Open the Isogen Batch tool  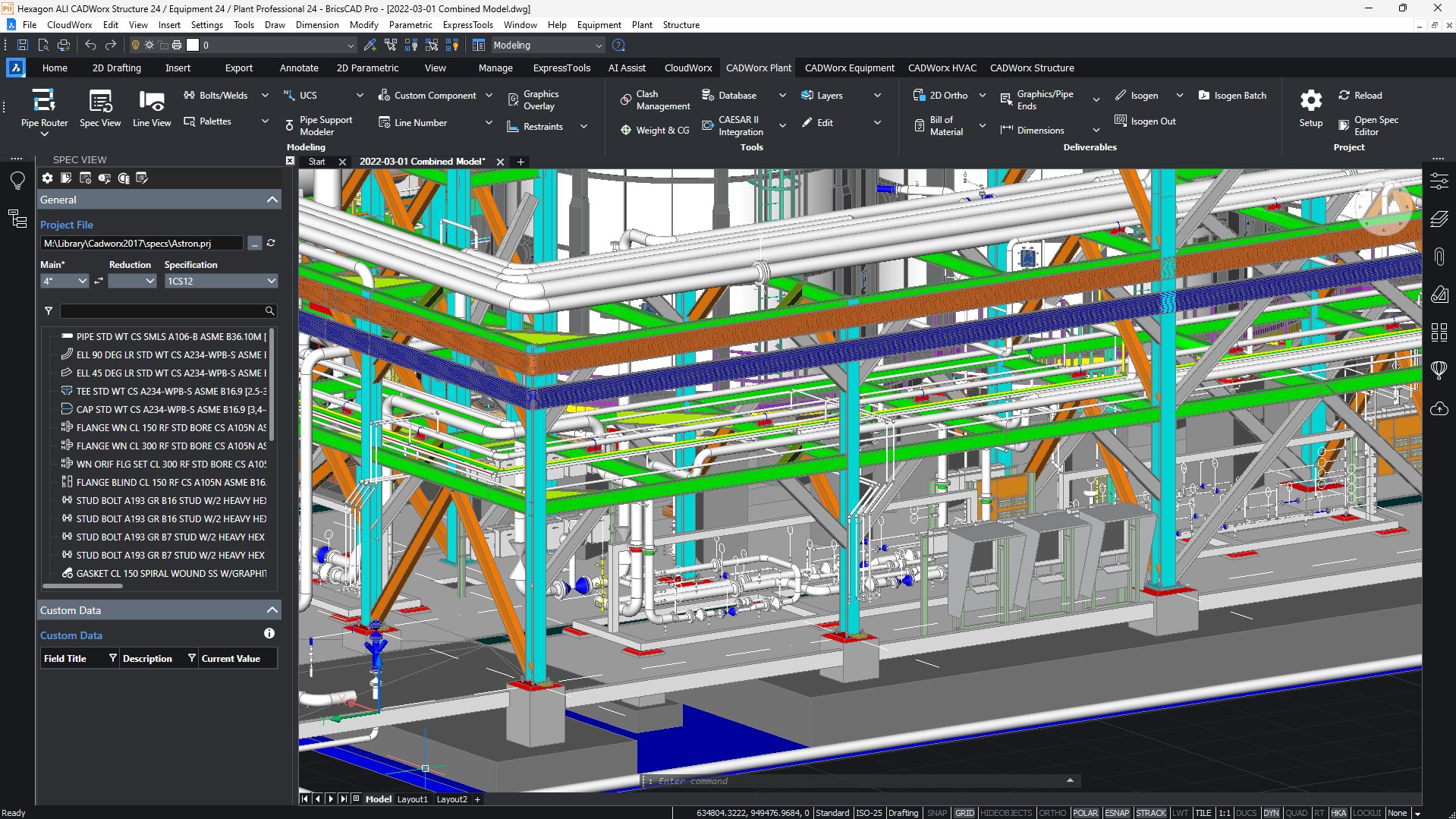point(1232,95)
